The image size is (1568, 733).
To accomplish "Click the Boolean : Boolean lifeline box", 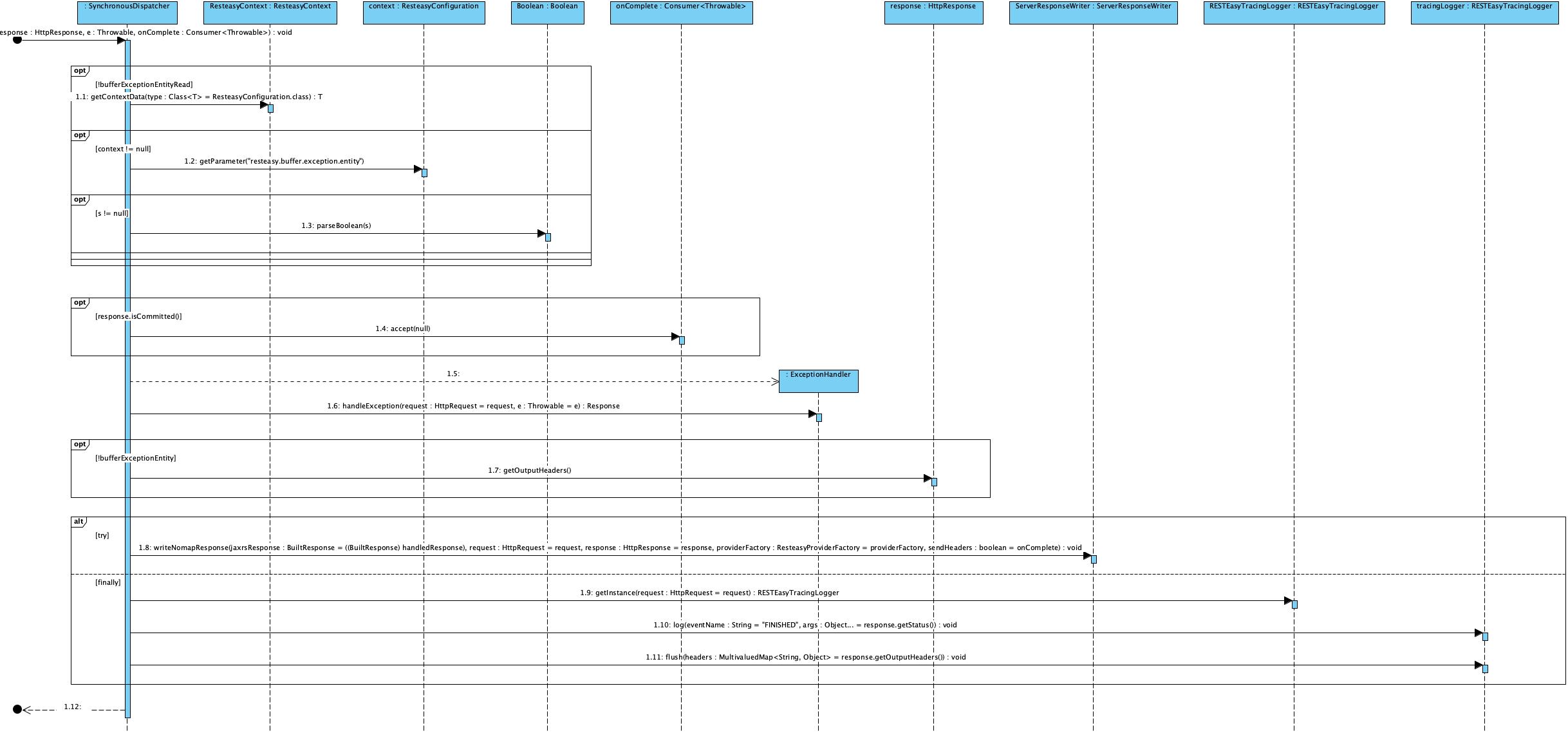I will pos(547,12).
